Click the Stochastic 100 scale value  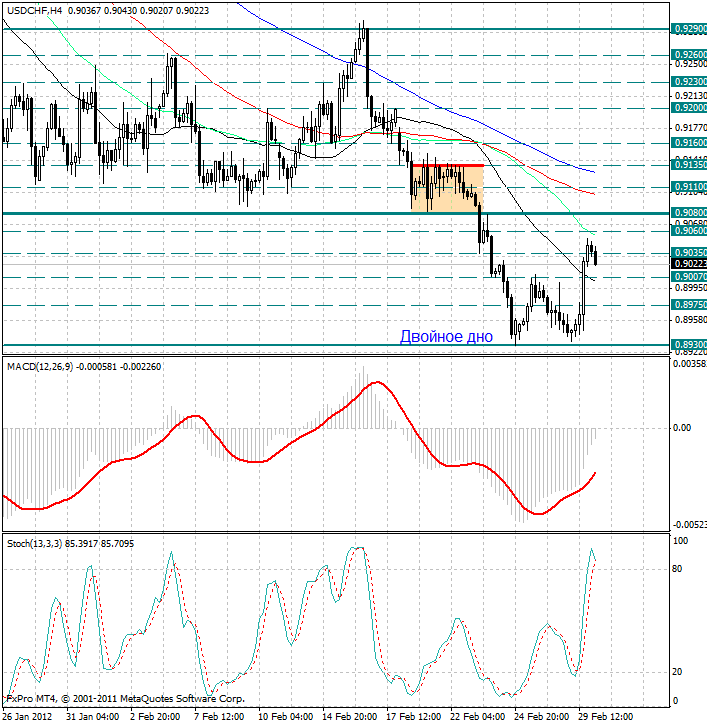pos(680,541)
